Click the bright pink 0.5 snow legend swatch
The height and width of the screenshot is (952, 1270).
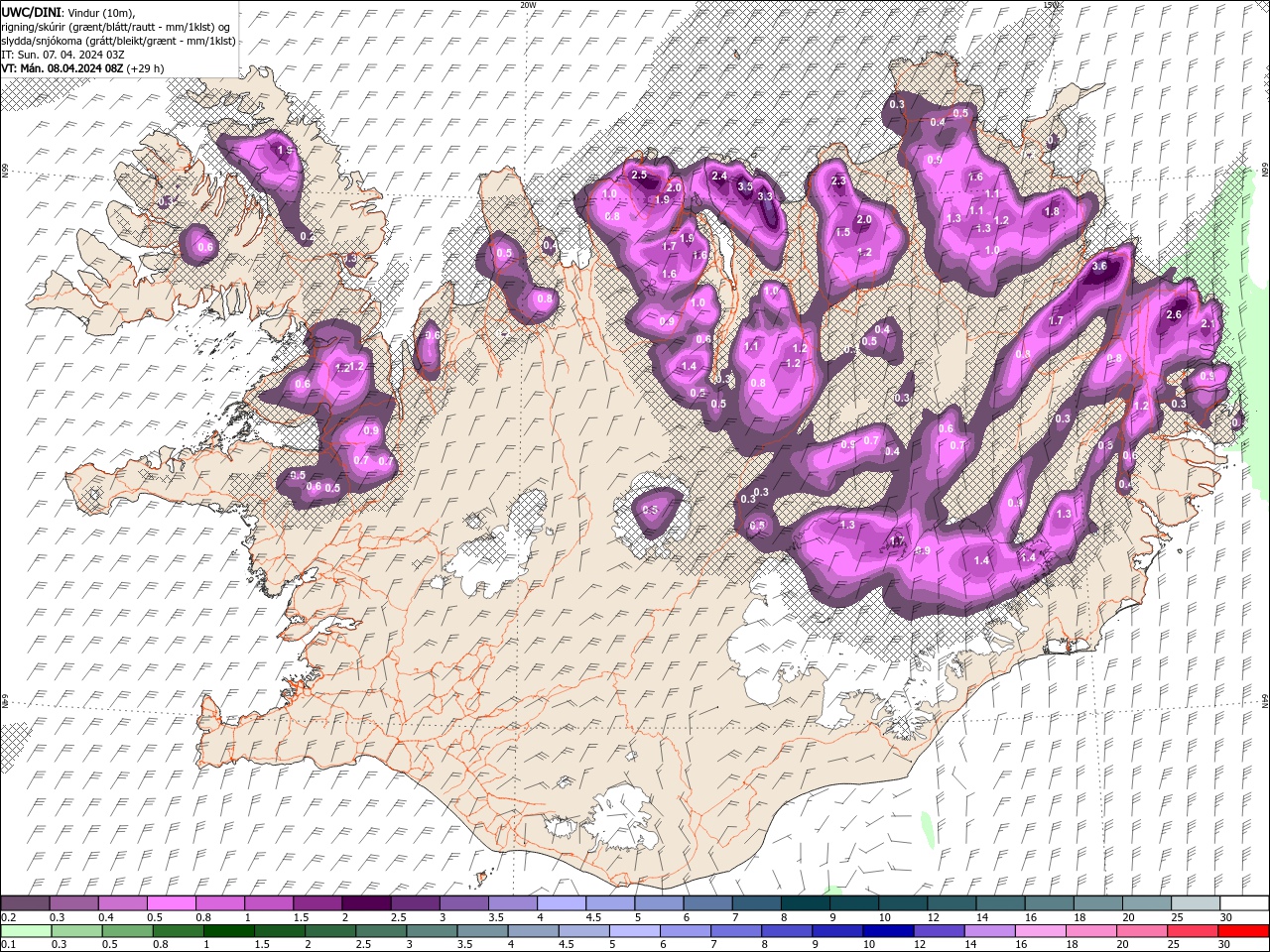click(x=171, y=903)
